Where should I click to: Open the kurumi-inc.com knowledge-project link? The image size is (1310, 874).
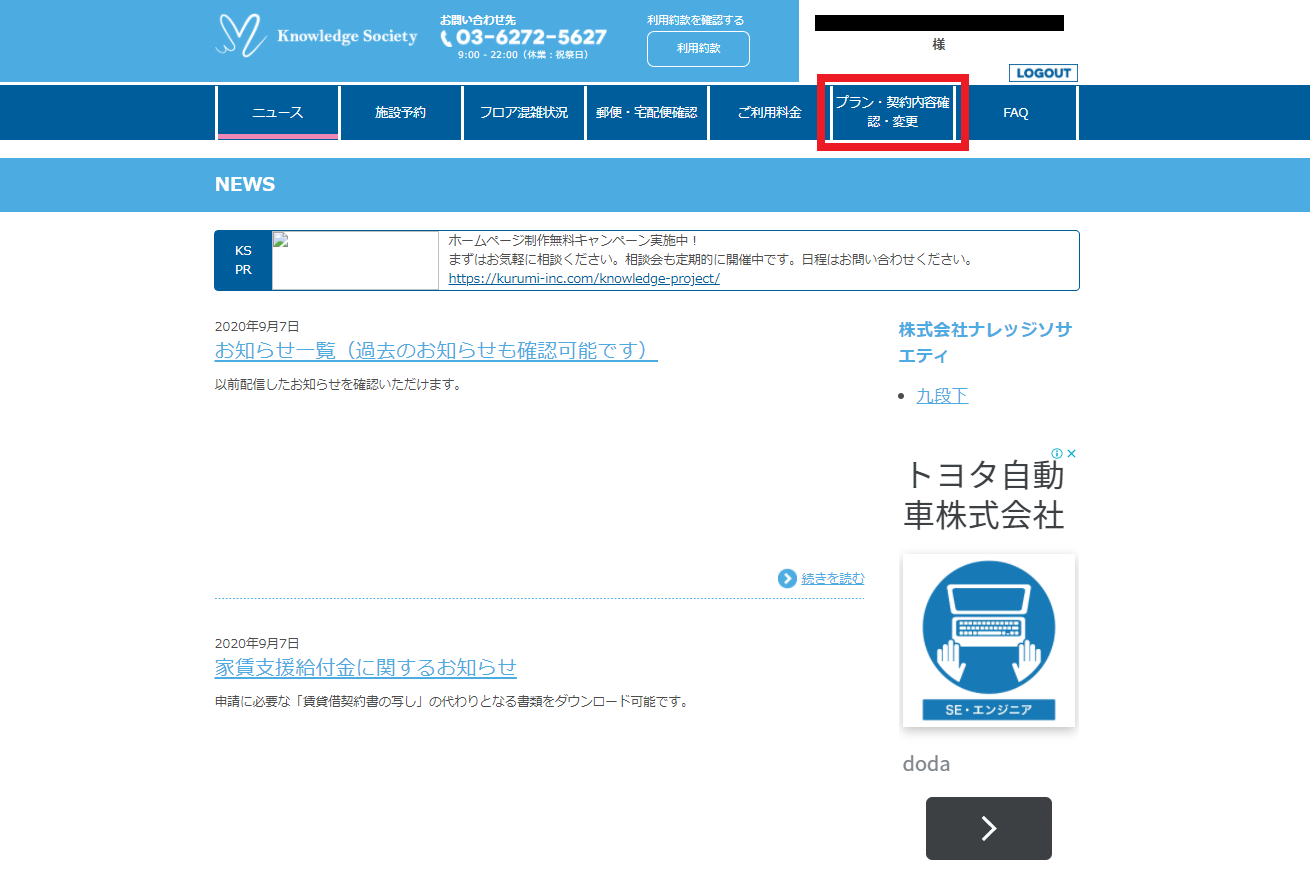(583, 279)
